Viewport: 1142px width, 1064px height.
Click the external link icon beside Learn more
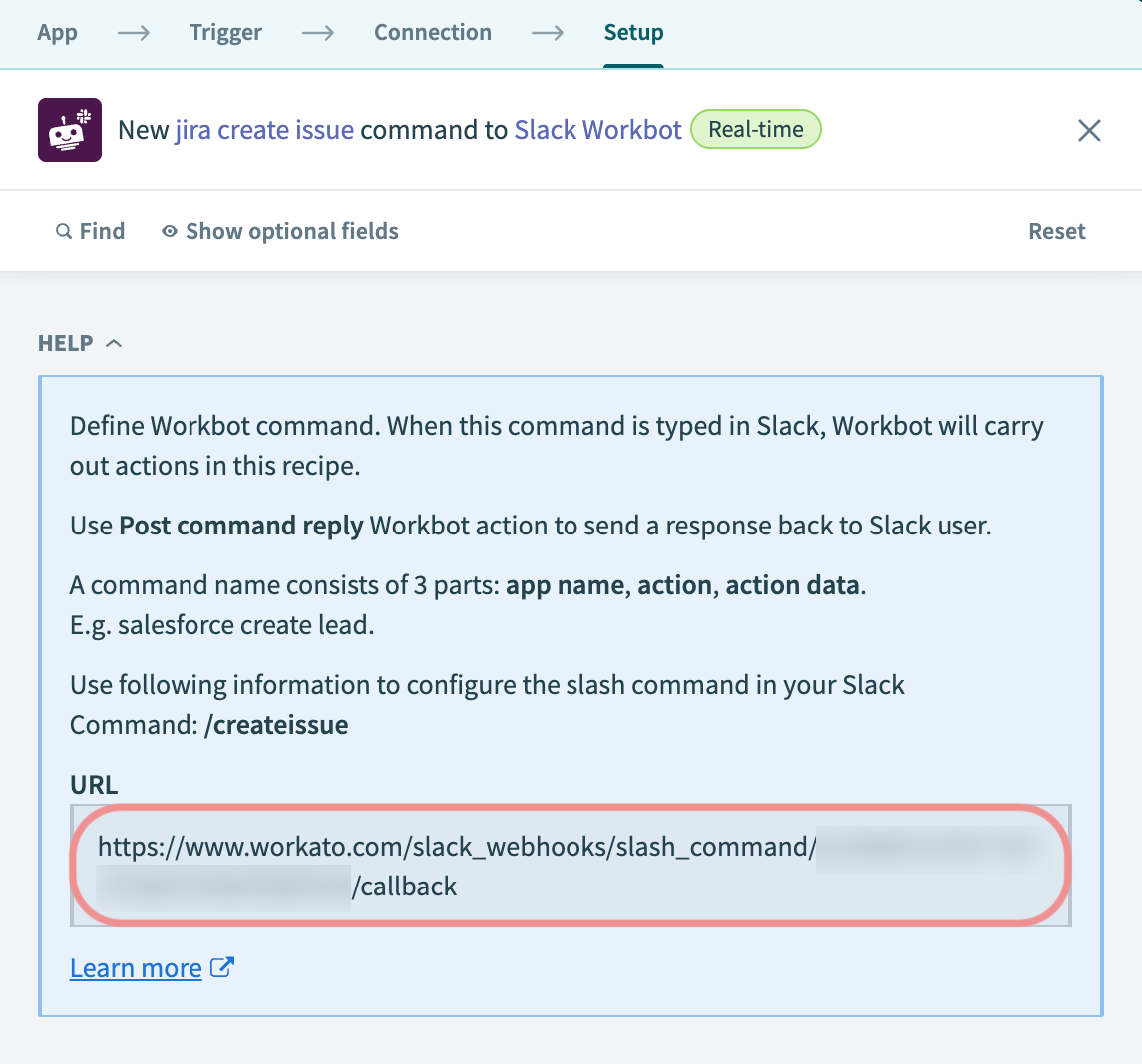[x=223, y=967]
